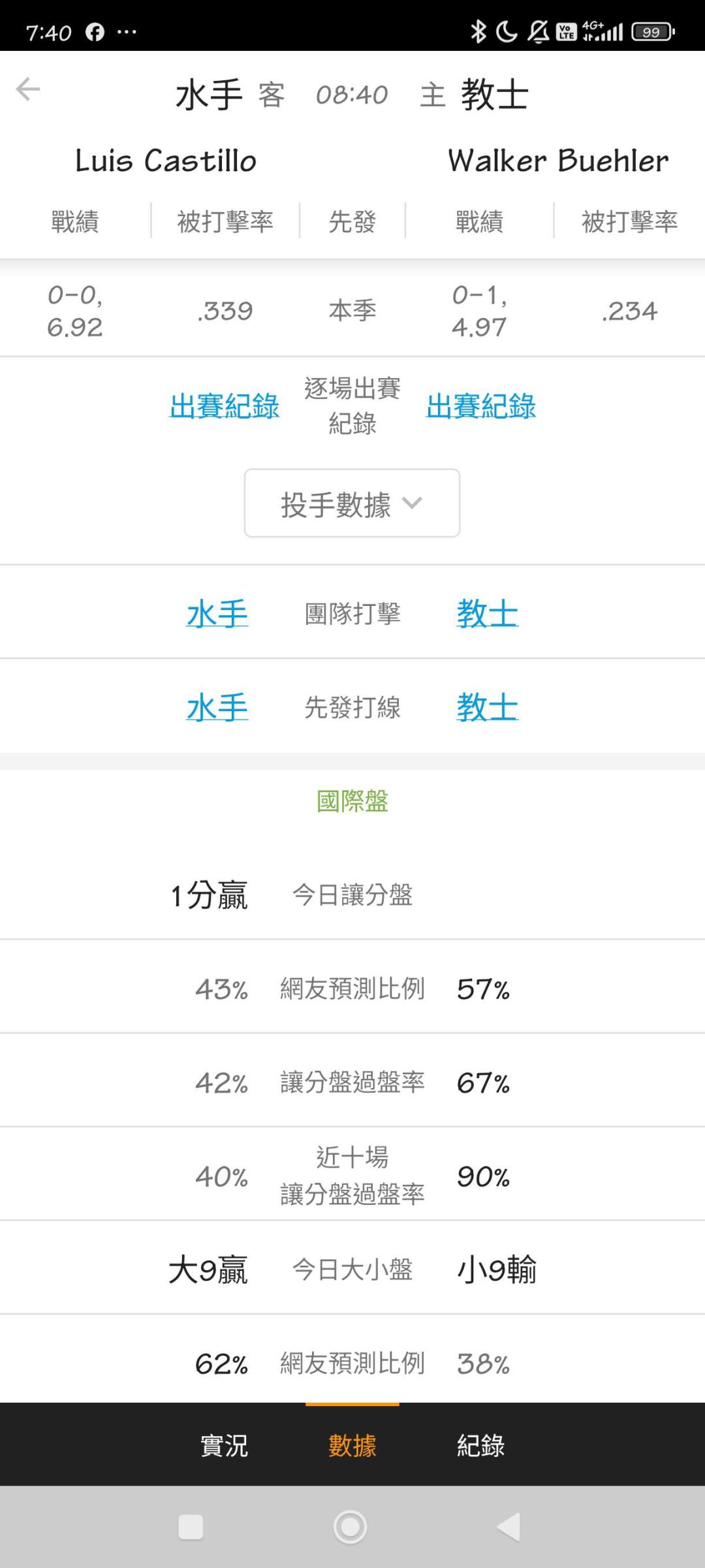Open 水手 team batting link
The image size is (705, 1568).
click(217, 614)
